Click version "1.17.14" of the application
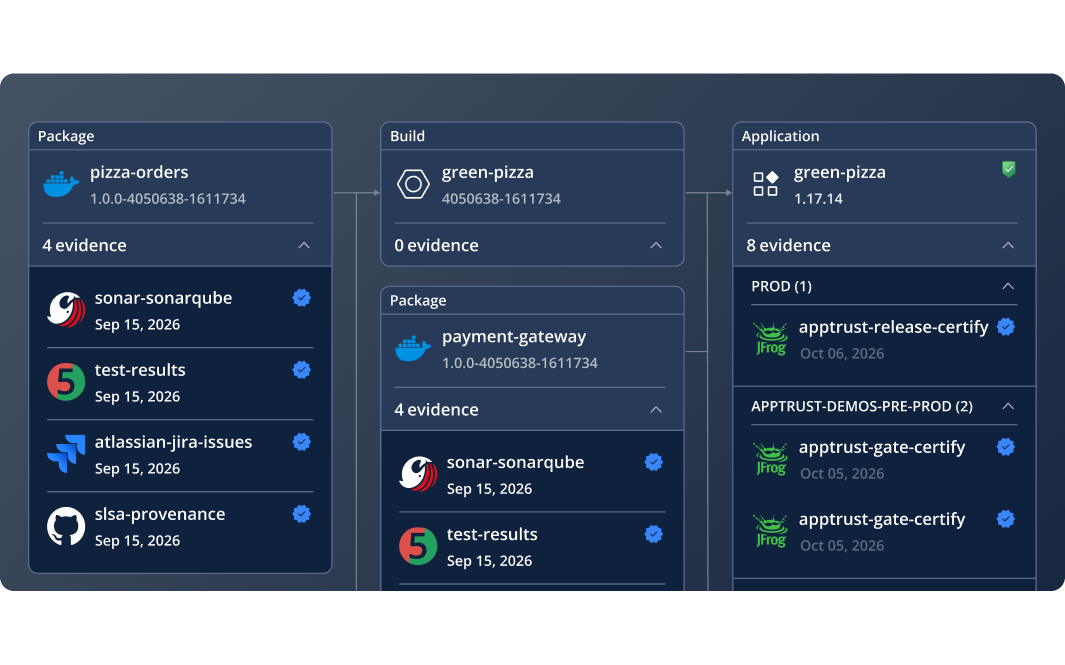 click(x=818, y=199)
